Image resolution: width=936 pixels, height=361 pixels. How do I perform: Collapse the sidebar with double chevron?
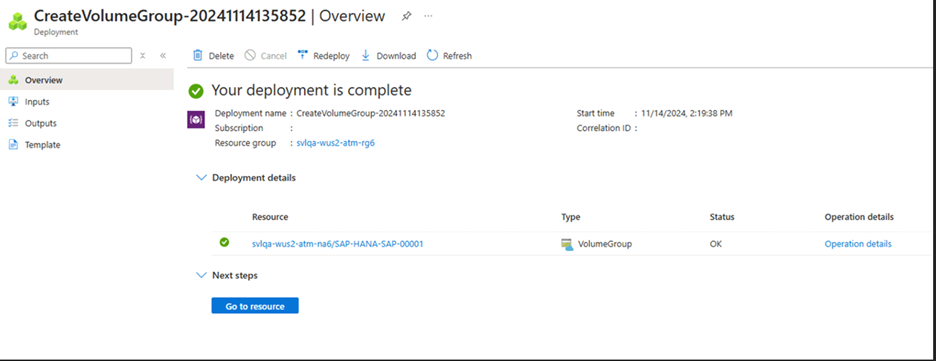pyautogui.click(x=162, y=55)
